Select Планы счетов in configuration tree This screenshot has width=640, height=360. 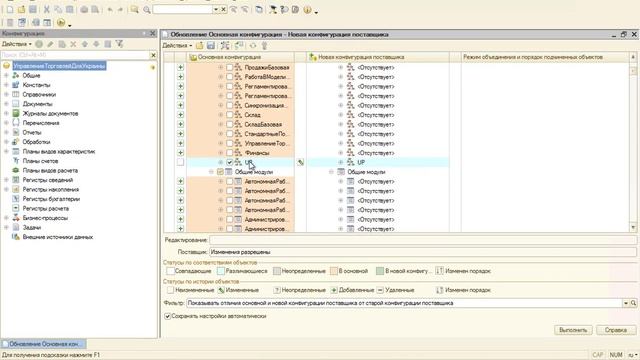click(x=40, y=161)
